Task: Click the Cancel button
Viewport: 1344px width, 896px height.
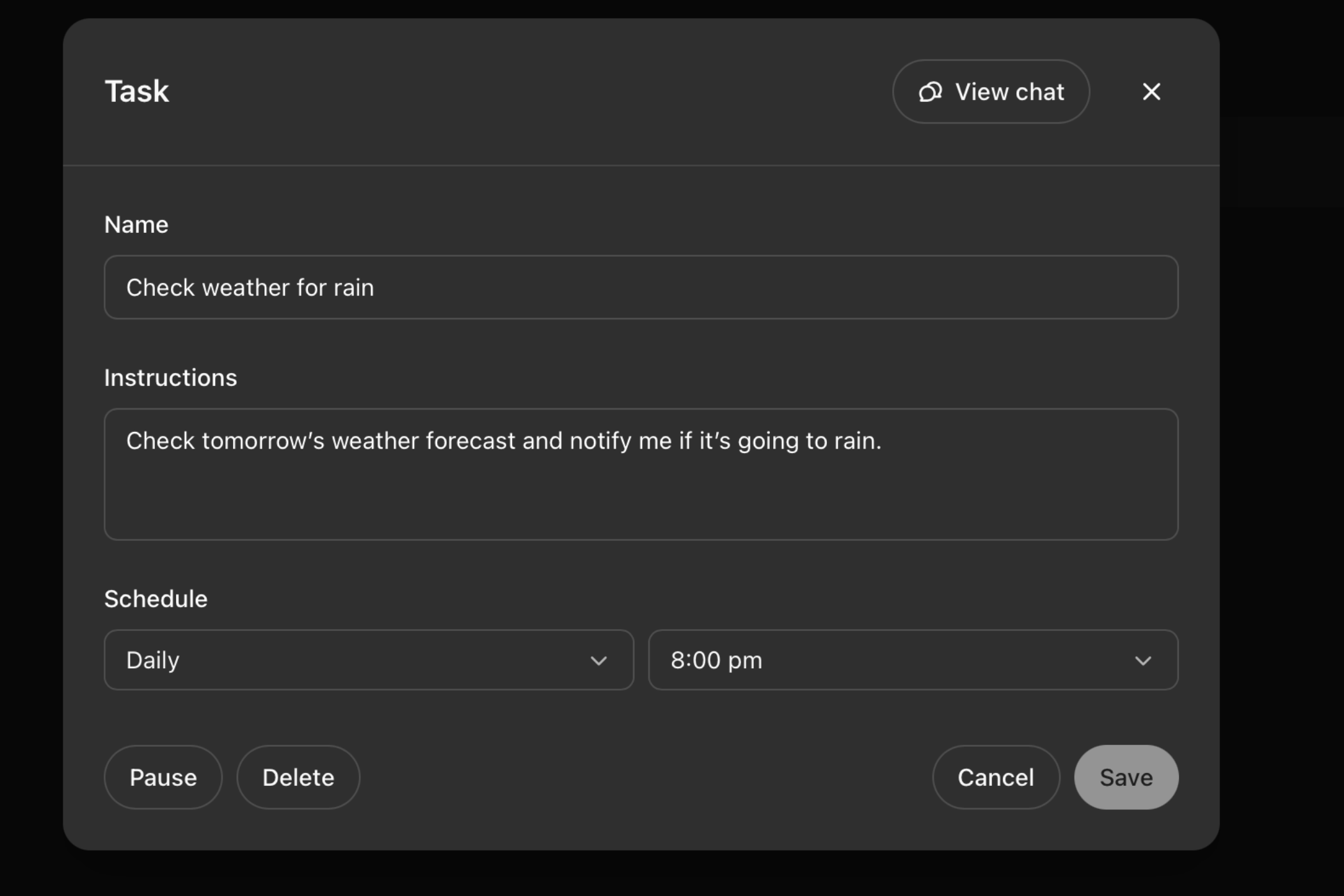Action: tap(995, 777)
